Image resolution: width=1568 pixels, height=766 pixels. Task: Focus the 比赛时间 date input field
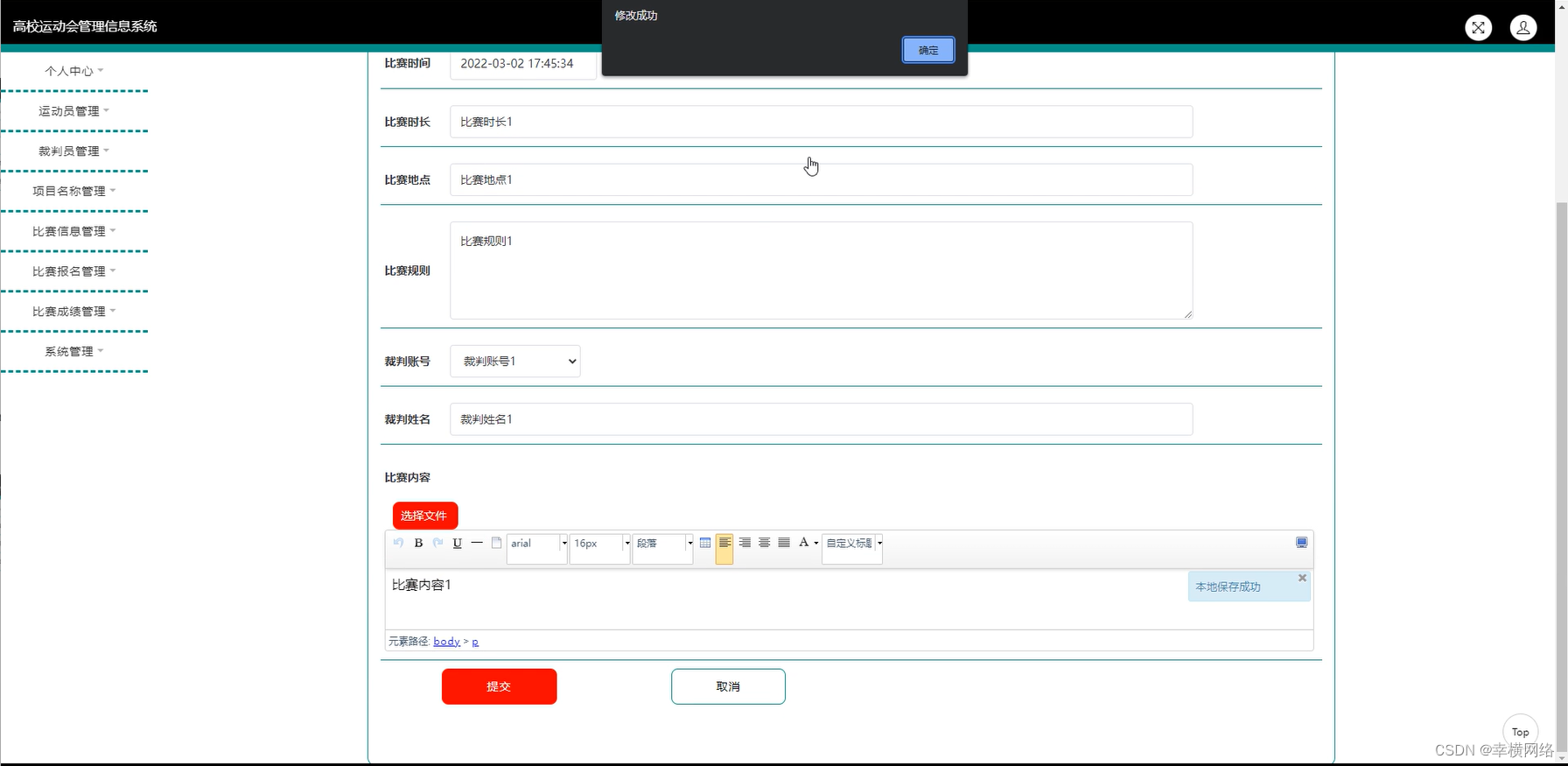pyautogui.click(x=523, y=64)
